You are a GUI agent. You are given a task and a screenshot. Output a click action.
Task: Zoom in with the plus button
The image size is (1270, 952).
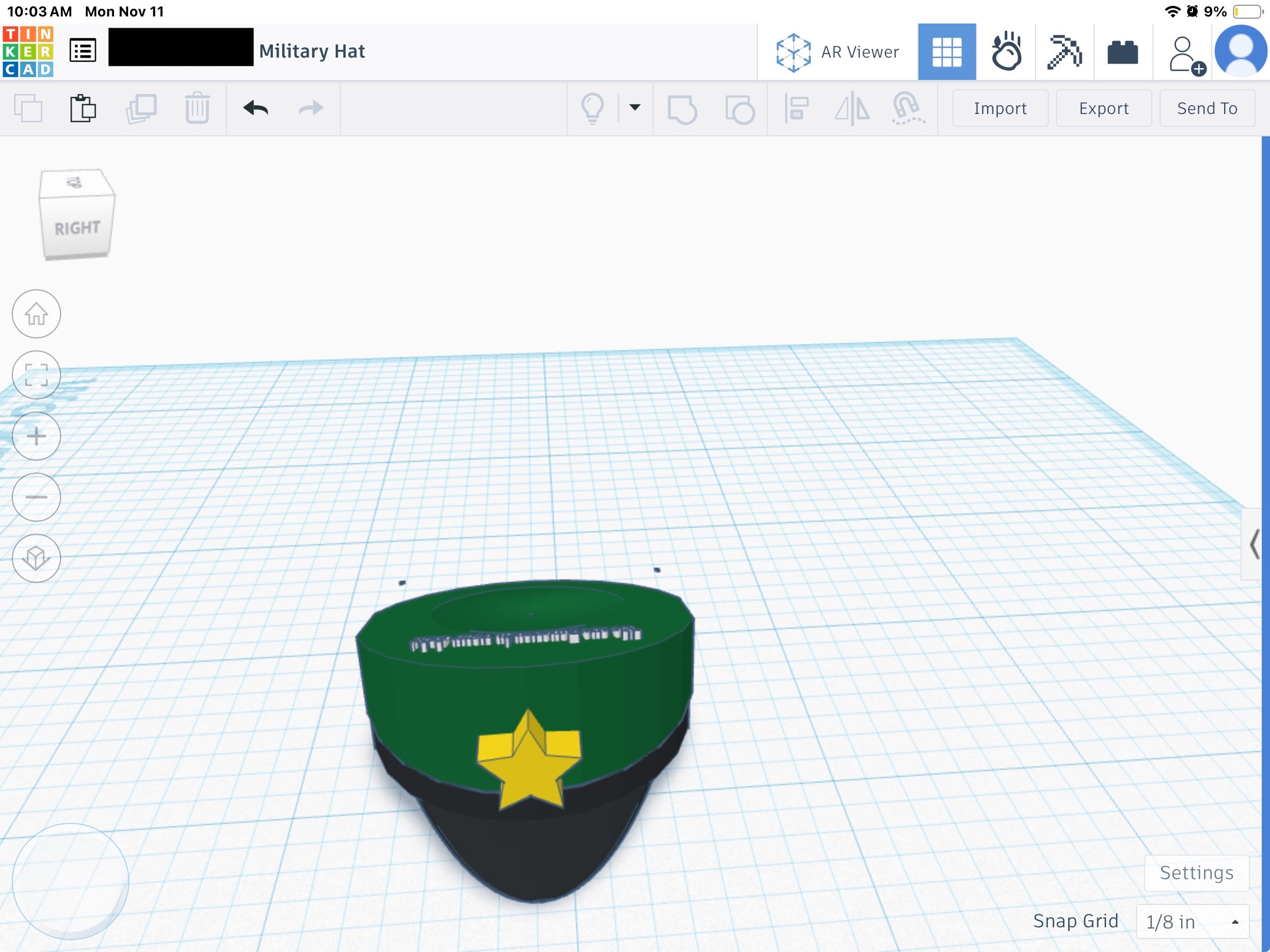(36, 436)
